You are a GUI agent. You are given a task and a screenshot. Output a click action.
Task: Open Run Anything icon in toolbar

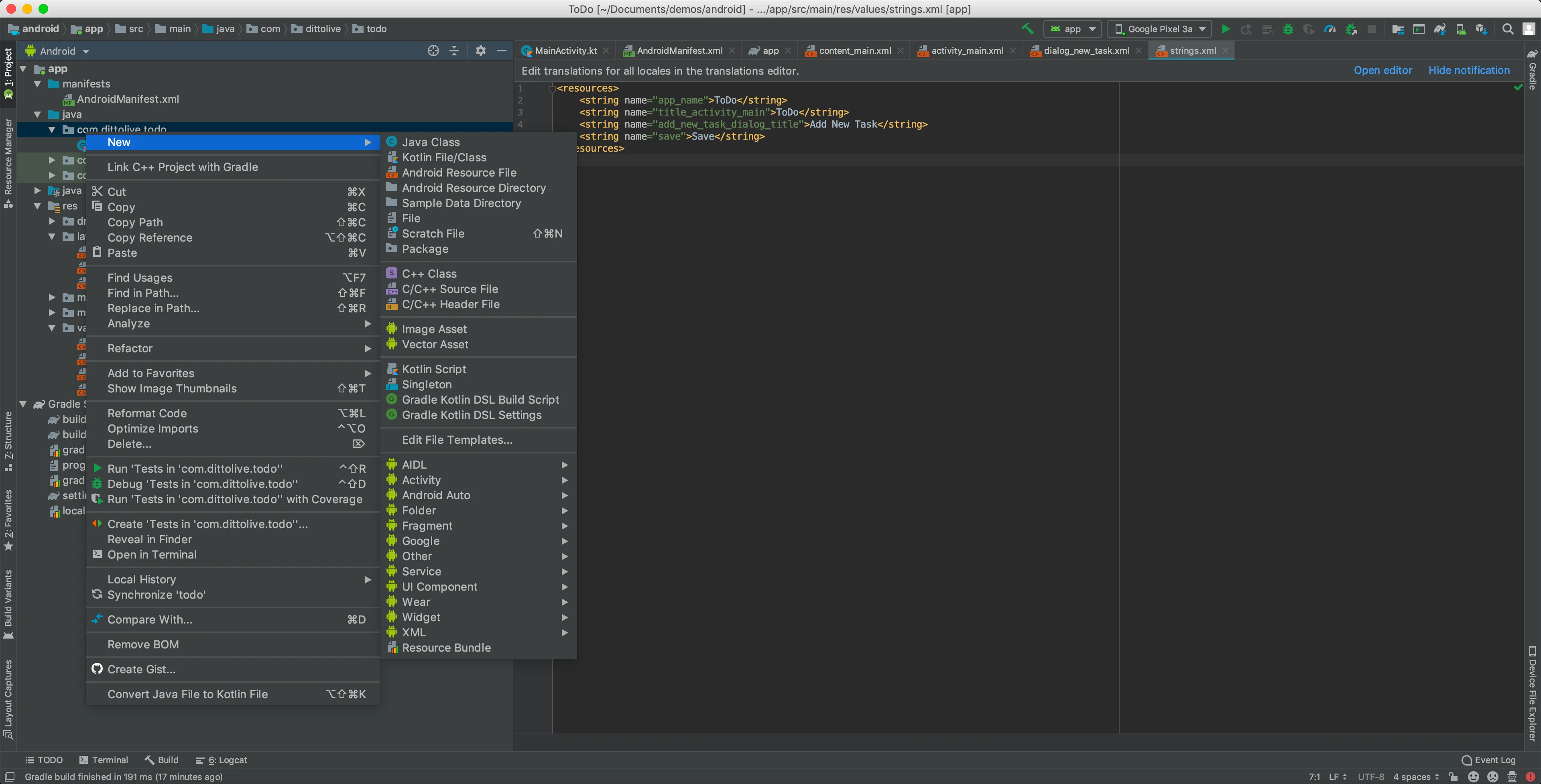pos(1418,29)
